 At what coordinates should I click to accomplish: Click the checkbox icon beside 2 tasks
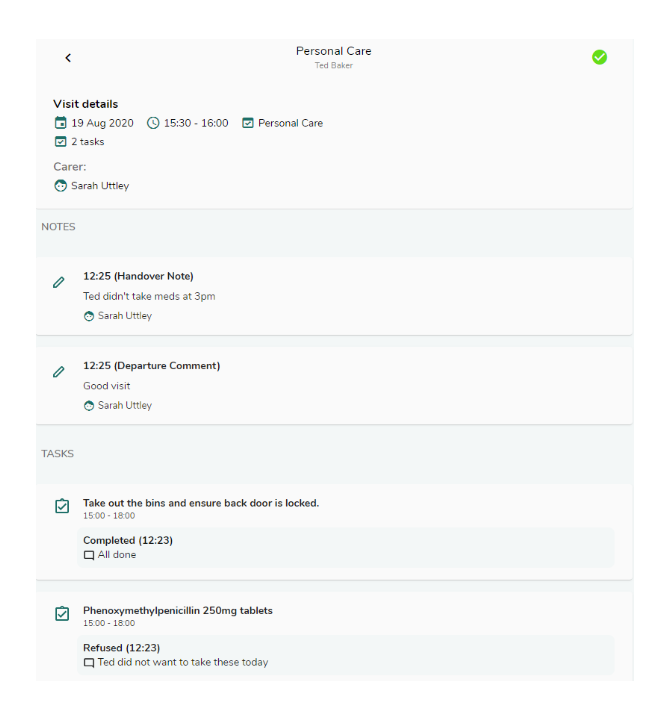click(60, 141)
